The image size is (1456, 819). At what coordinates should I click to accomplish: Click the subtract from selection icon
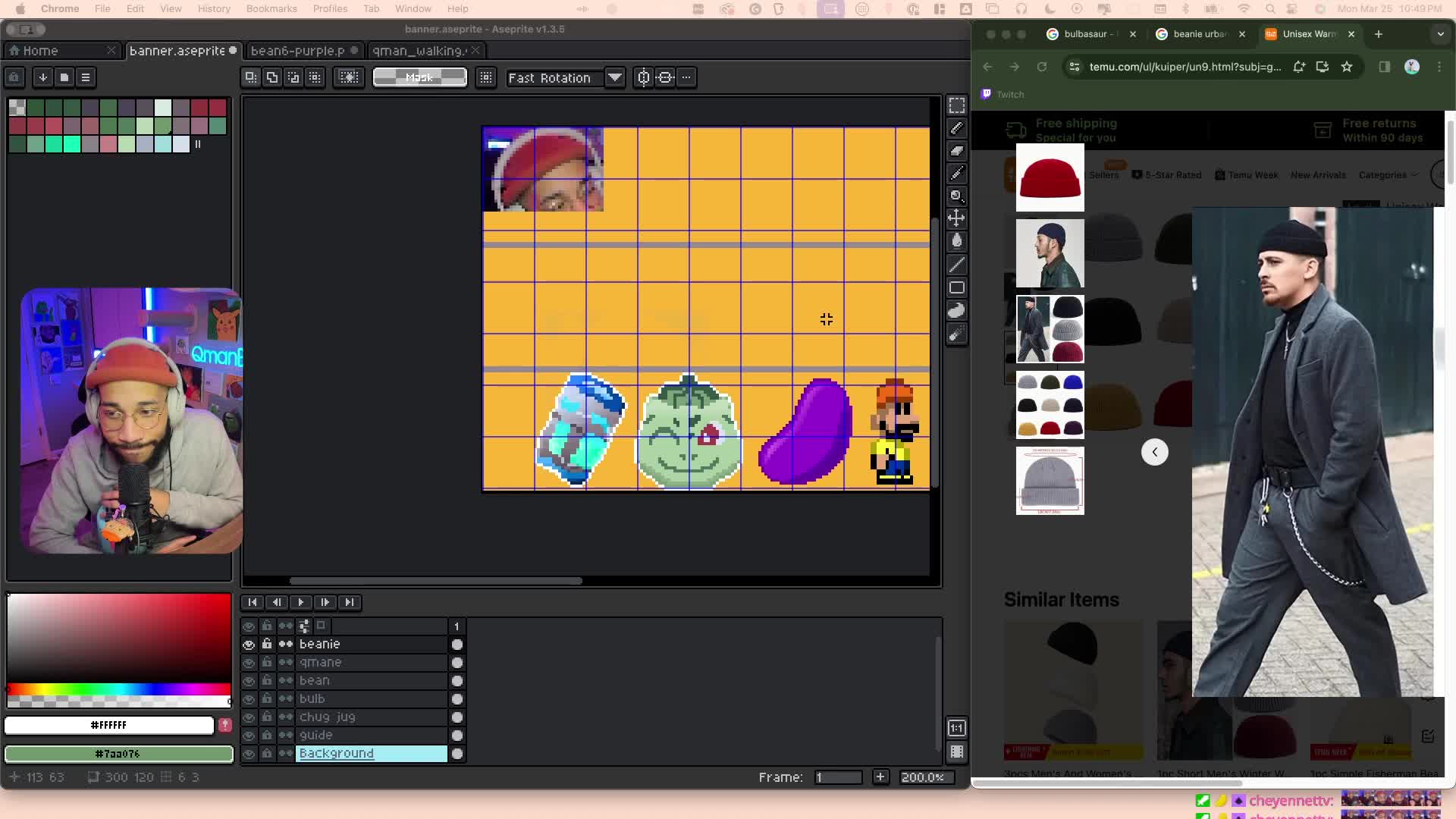(x=293, y=77)
